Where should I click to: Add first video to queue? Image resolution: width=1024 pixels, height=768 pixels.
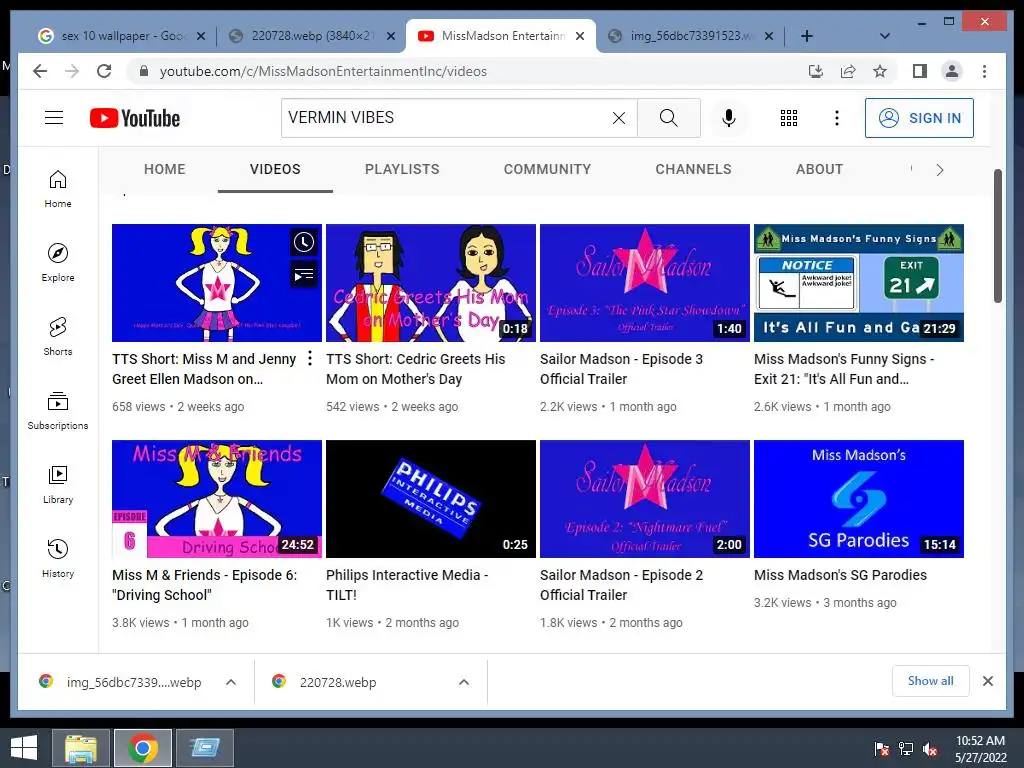coord(304,275)
